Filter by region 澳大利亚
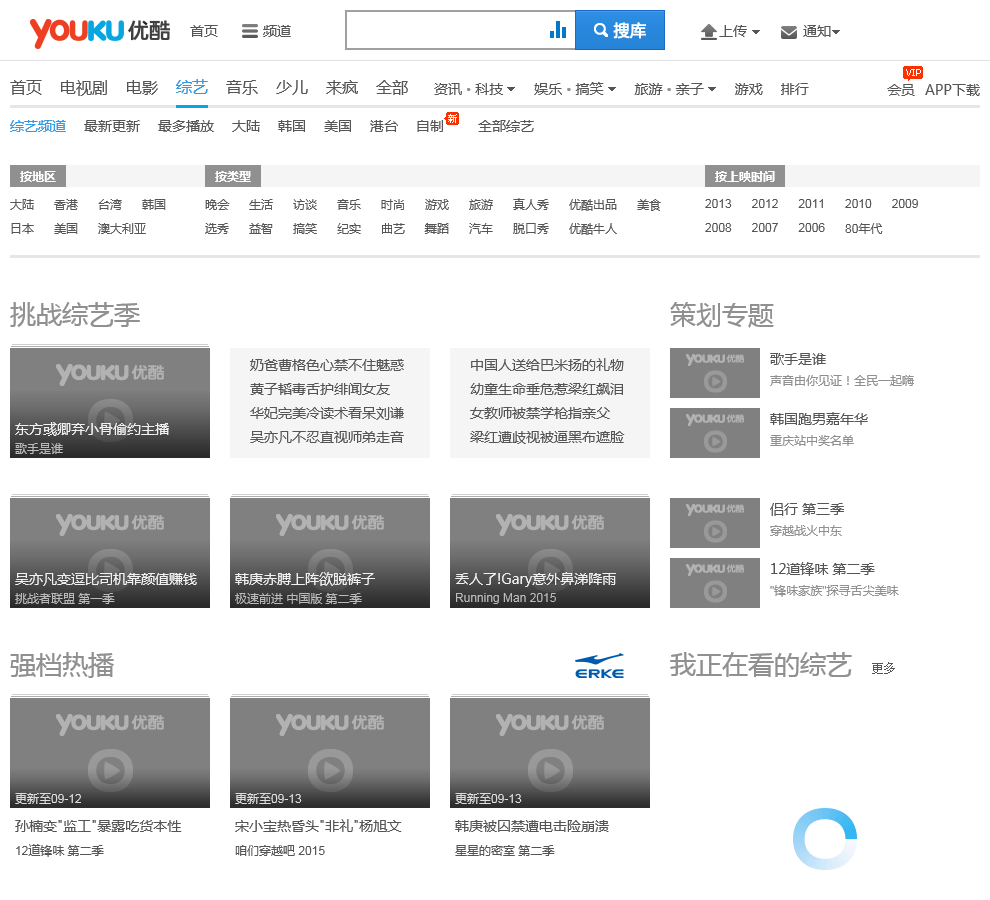 (122, 229)
